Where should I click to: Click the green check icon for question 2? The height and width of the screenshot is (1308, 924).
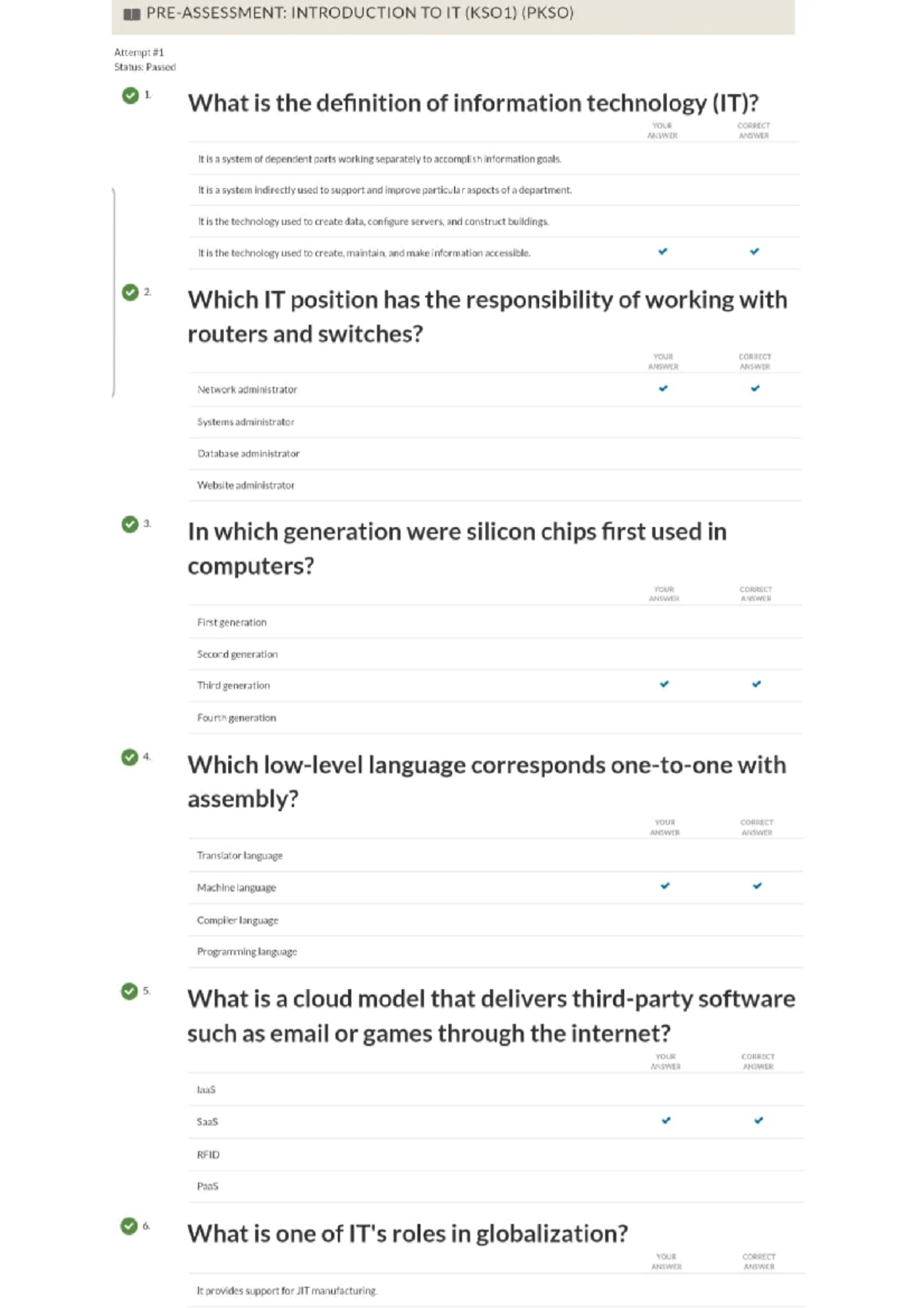point(130,292)
